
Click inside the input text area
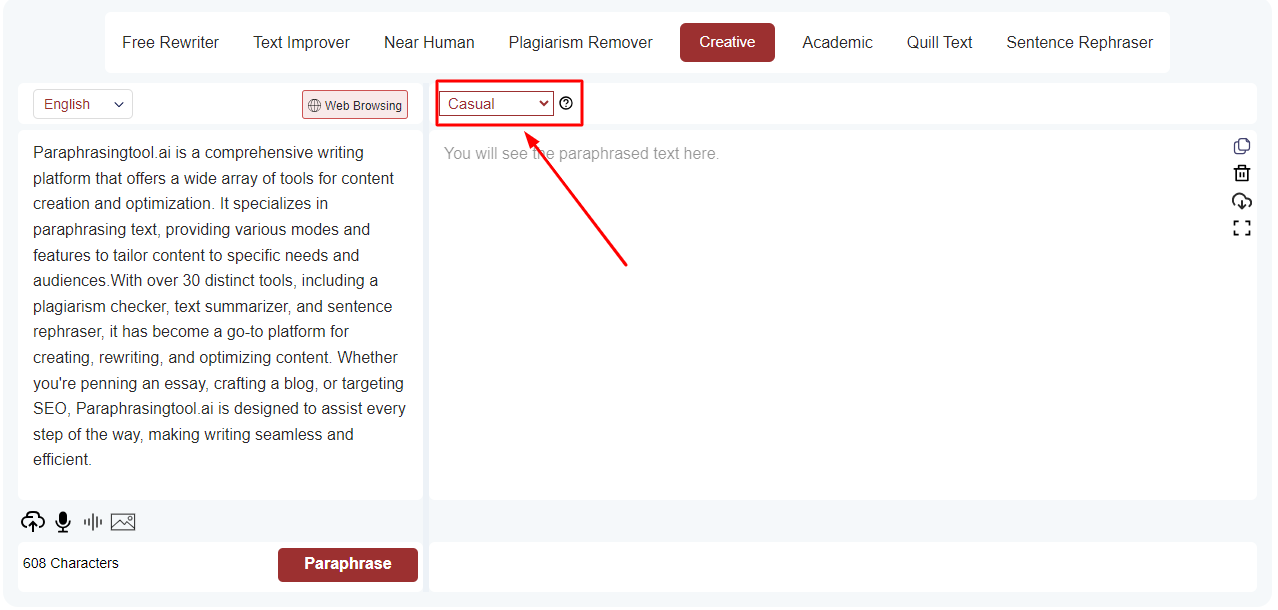click(220, 314)
